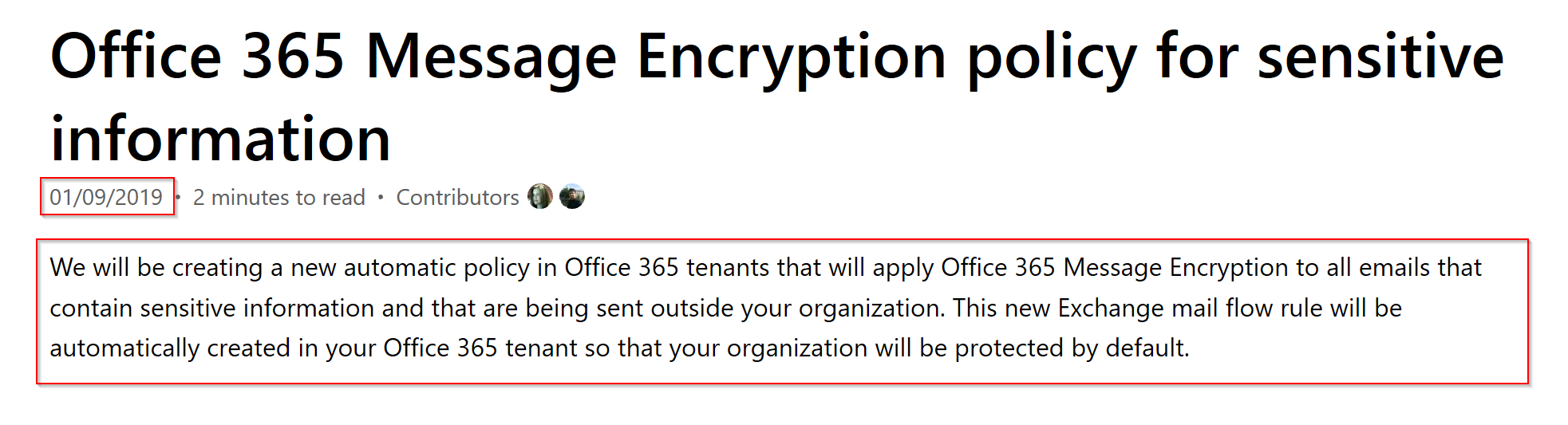Click the bullet separator after the date
The height and width of the screenshot is (425, 1568).
coord(178,197)
